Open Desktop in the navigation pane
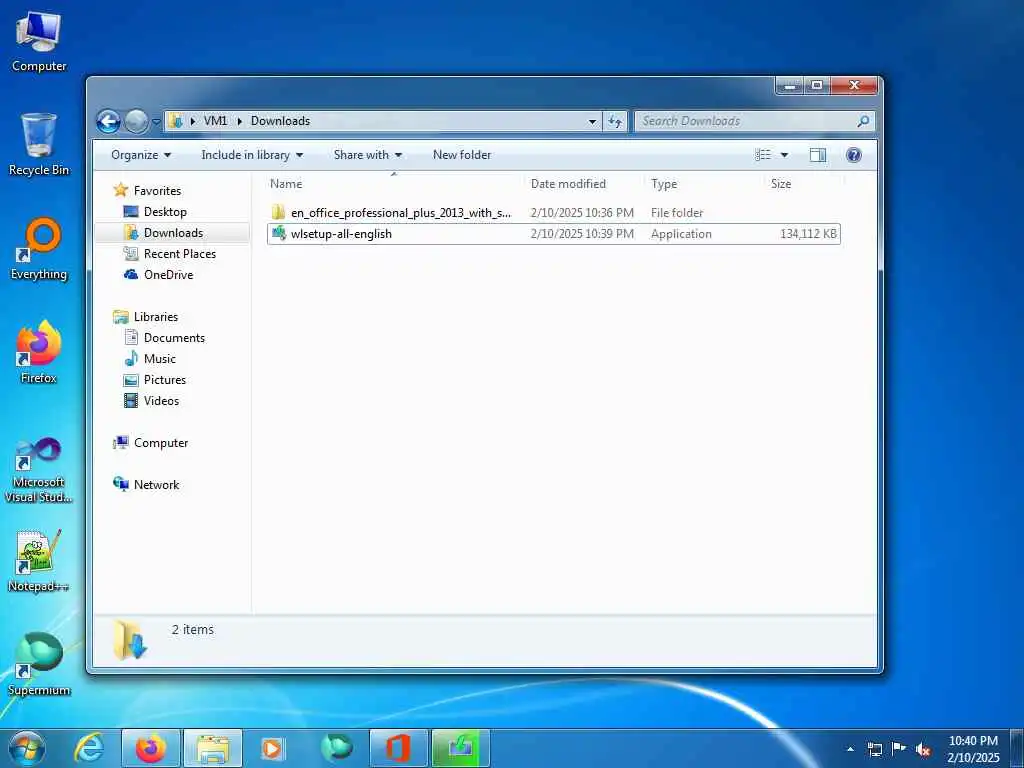The height and width of the screenshot is (768, 1024). coord(165,212)
